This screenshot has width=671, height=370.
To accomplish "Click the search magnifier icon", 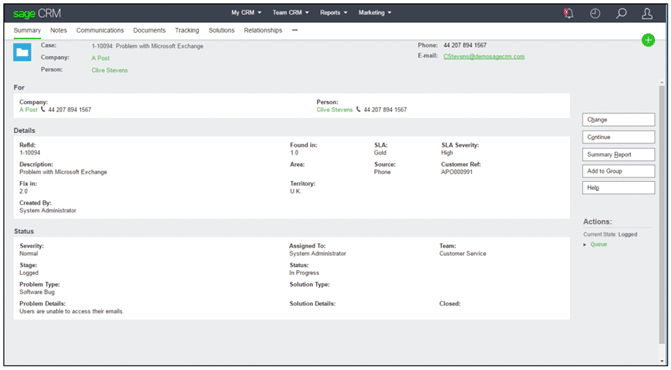I will point(621,13).
